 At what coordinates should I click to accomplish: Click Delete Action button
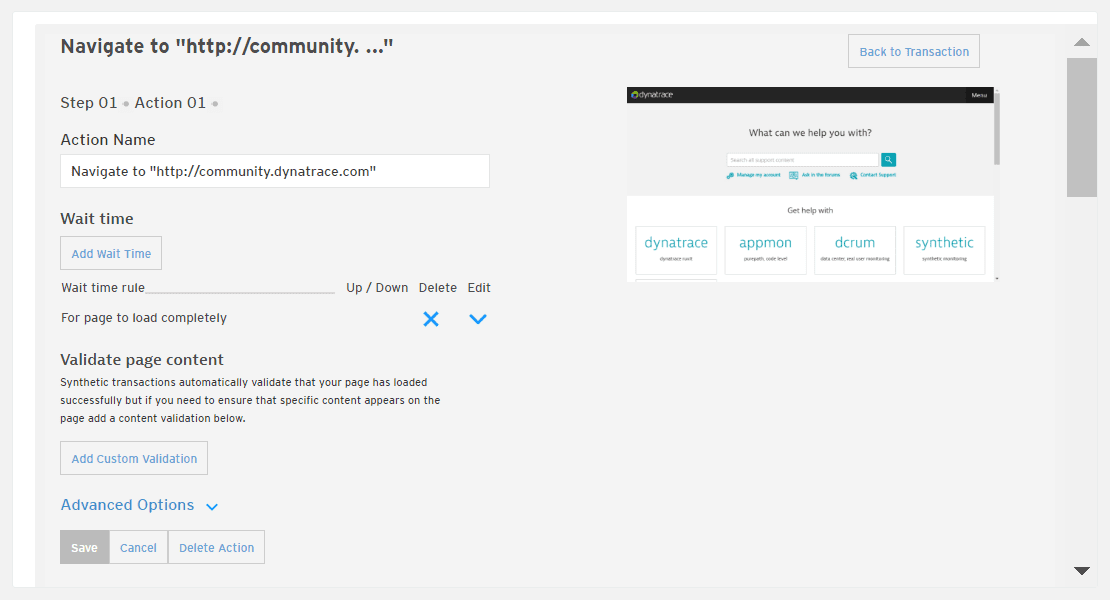click(217, 548)
